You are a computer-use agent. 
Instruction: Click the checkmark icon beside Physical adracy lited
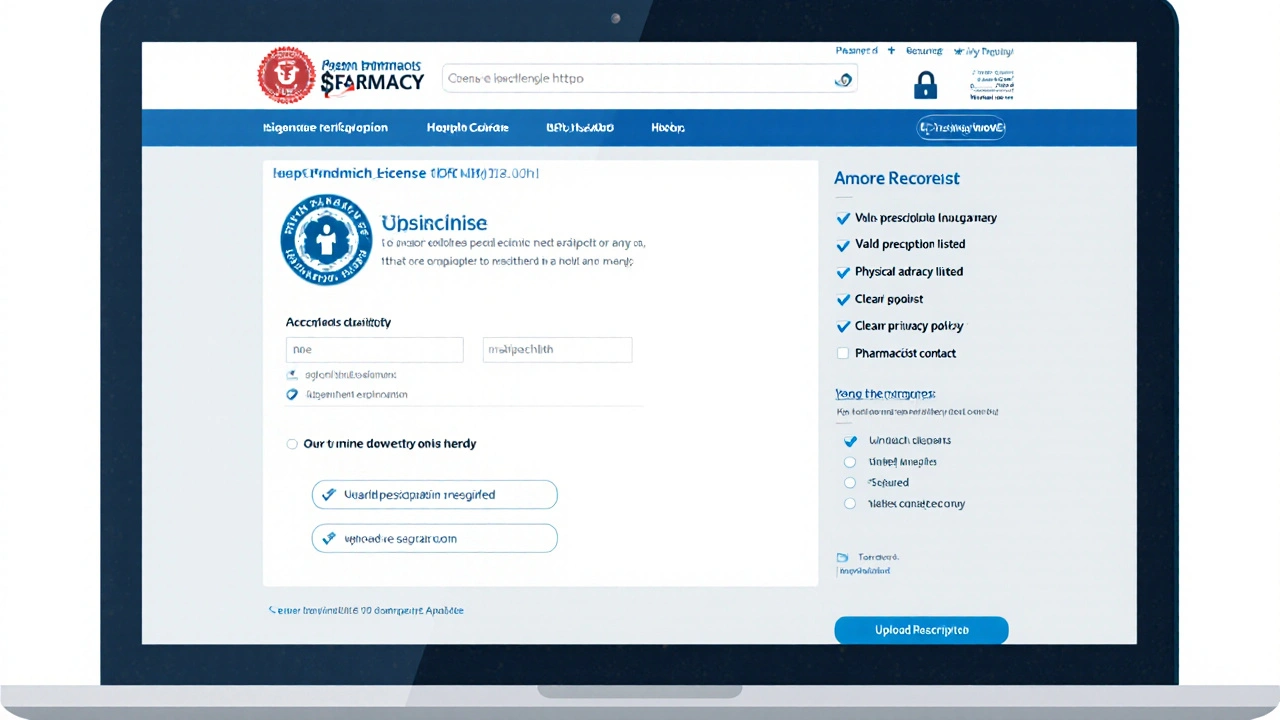point(842,272)
